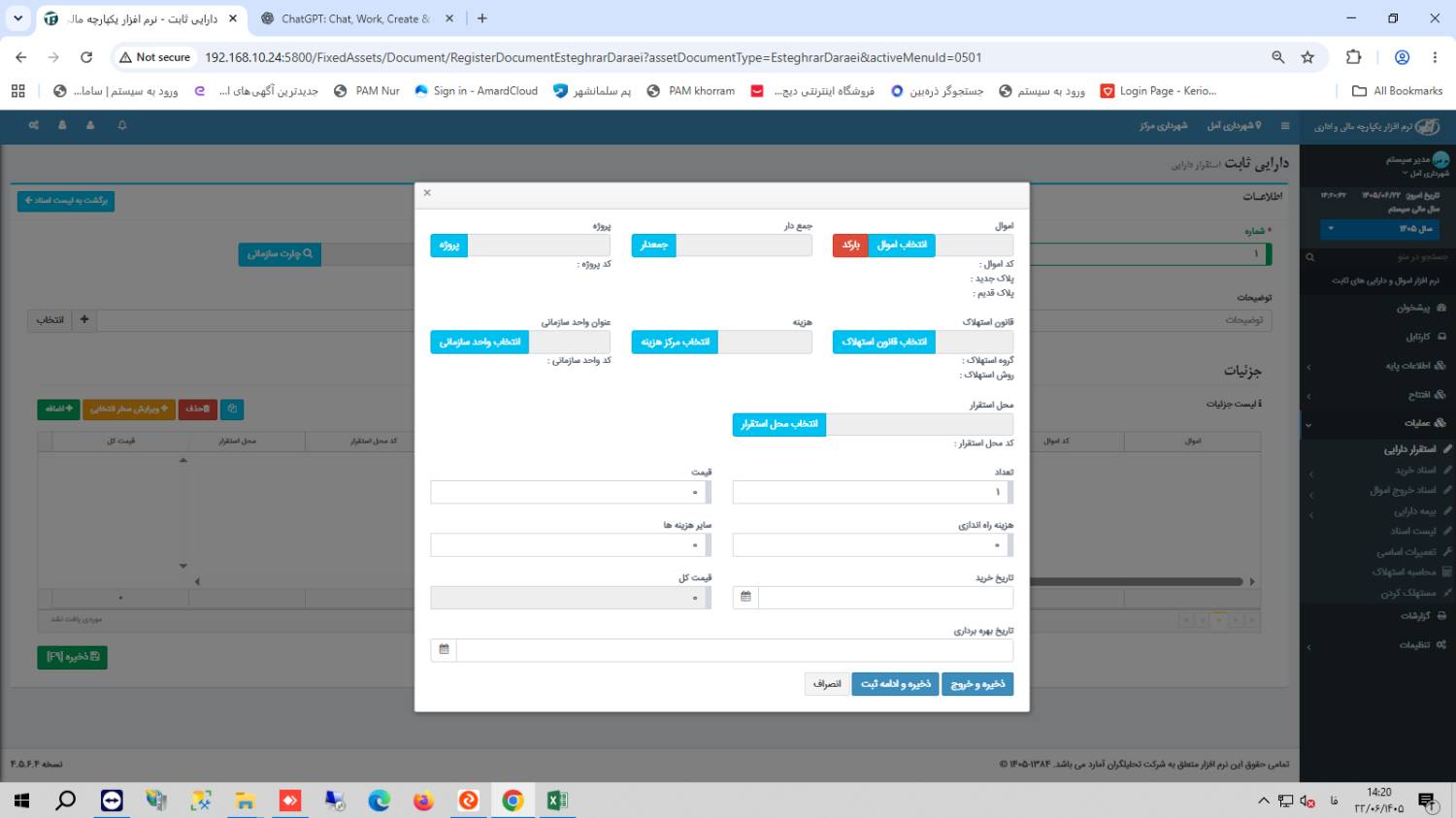Open Firefox from the Windows taskbar
This screenshot has width=1456, height=818.
click(x=423, y=801)
